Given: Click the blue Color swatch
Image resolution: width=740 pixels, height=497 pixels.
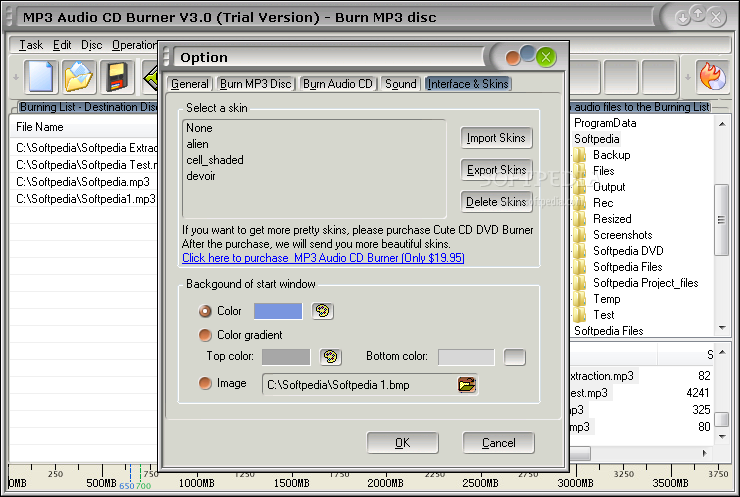Looking at the screenshot, I should (278, 311).
